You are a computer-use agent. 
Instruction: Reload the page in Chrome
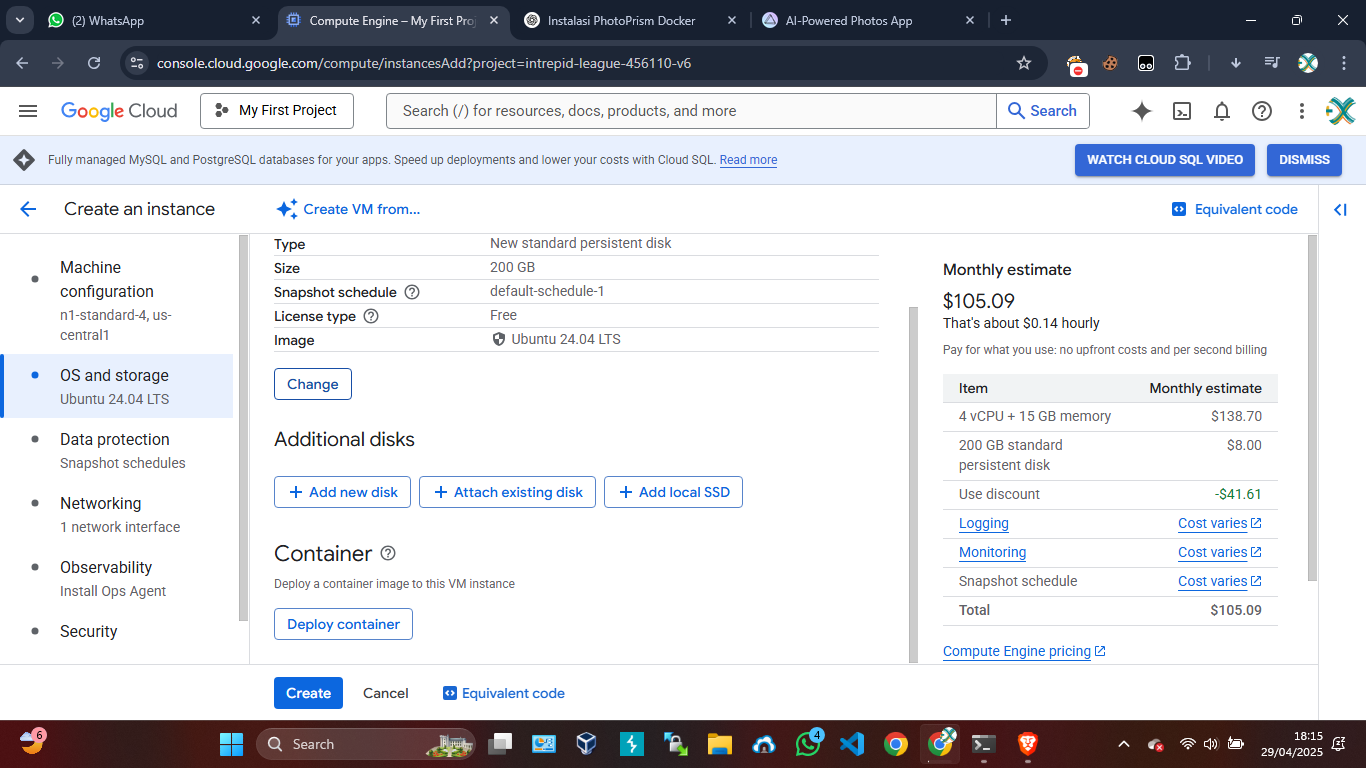point(94,63)
